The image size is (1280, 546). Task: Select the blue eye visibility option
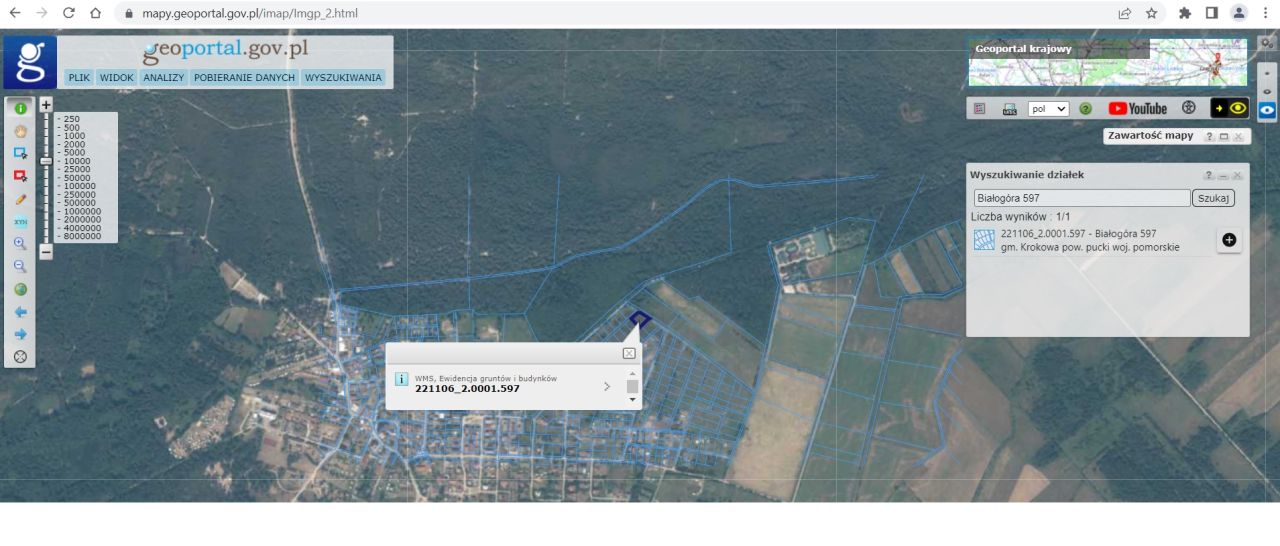tap(1267, 110)
